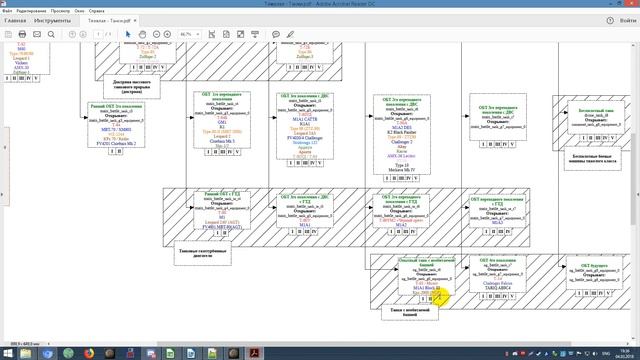Open Firefox from the taskbar
The height and width of the screenshot is (360, 640).
point(89,353)
